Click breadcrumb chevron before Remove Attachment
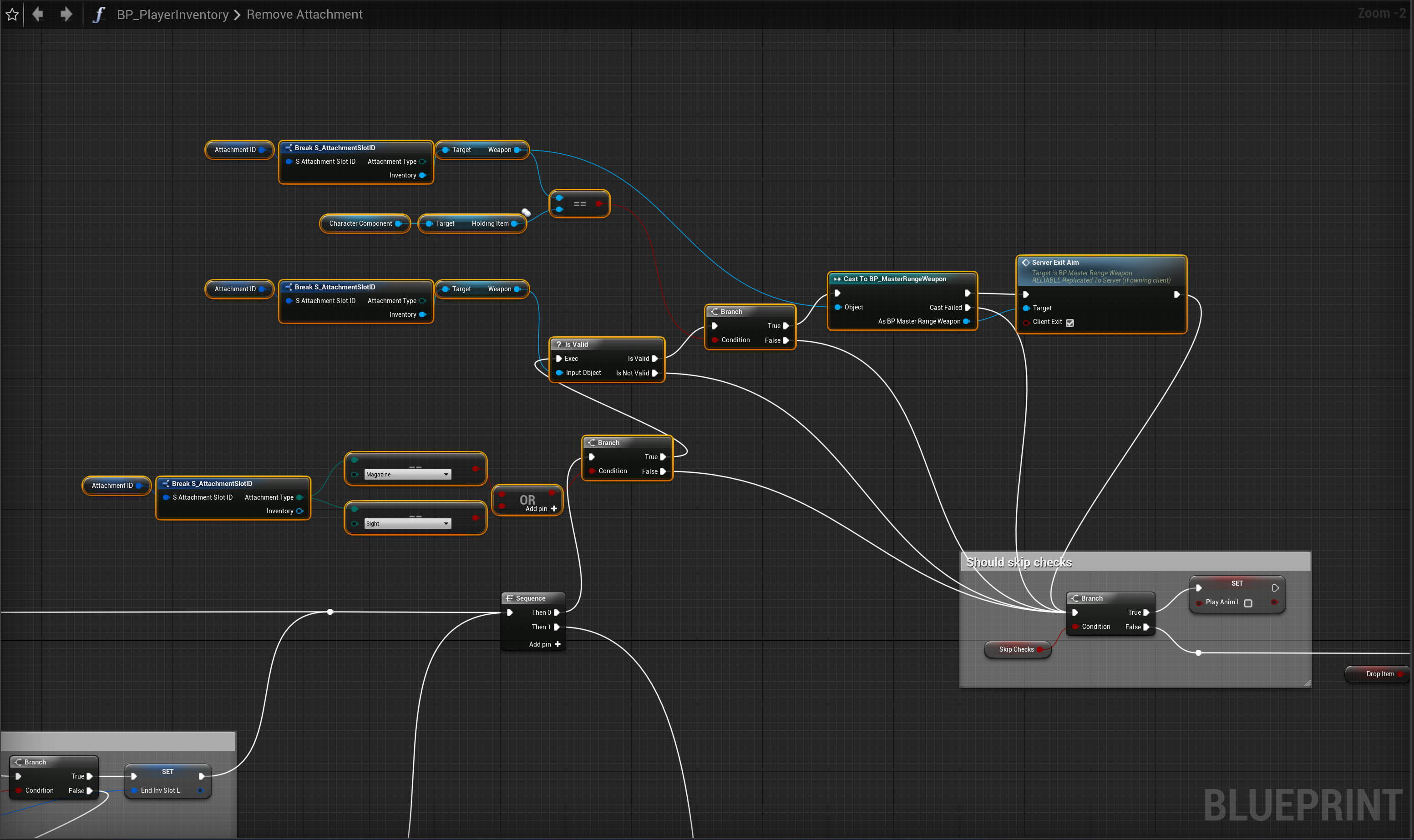 (237, 15)
